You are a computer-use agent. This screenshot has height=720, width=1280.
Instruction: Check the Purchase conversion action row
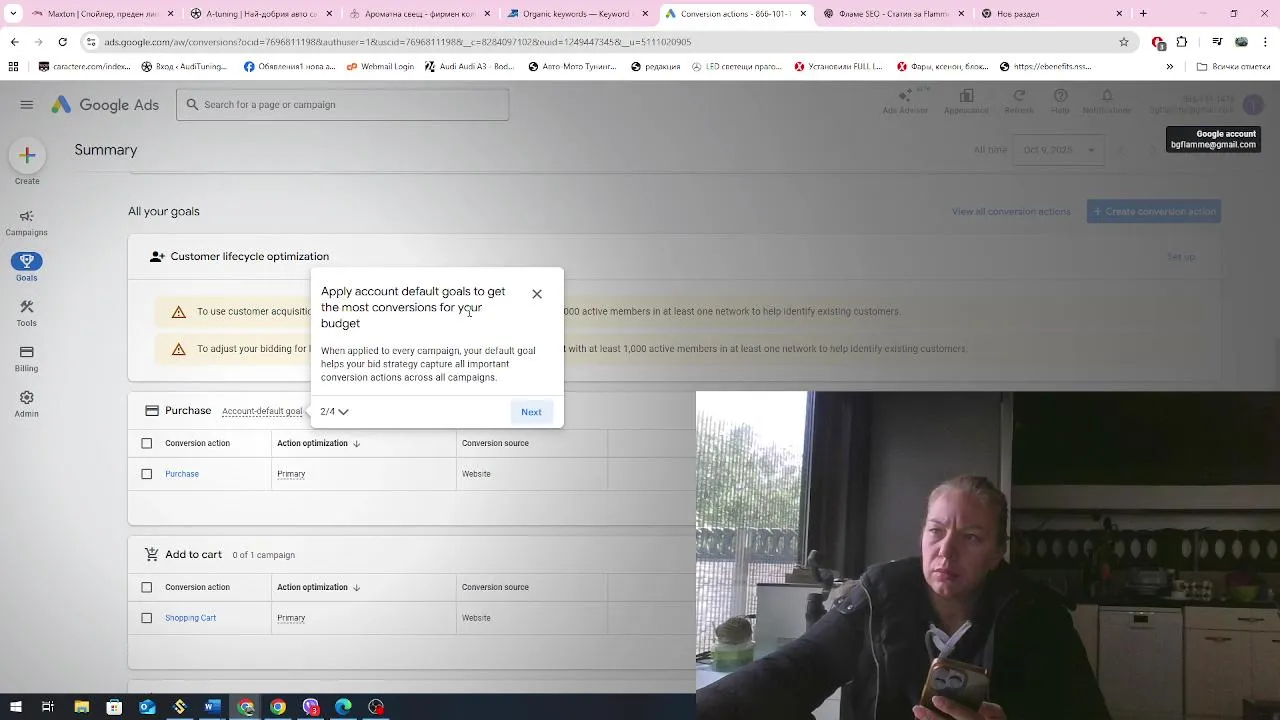(147, 474)
